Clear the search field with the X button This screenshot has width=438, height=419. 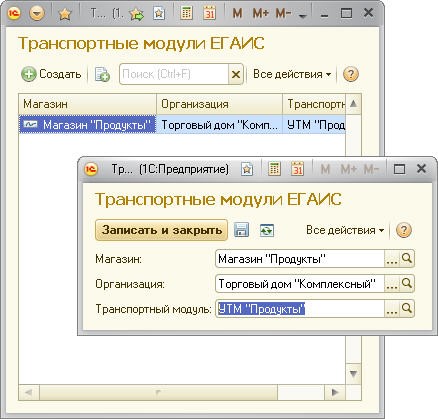tap(236, 74)
